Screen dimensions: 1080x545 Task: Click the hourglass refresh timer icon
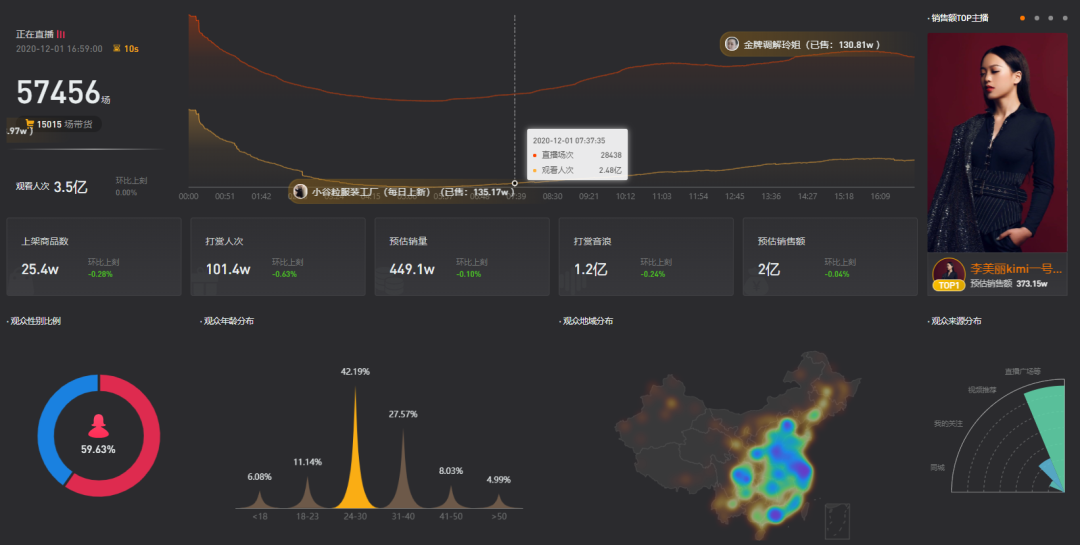pos(116,49)
